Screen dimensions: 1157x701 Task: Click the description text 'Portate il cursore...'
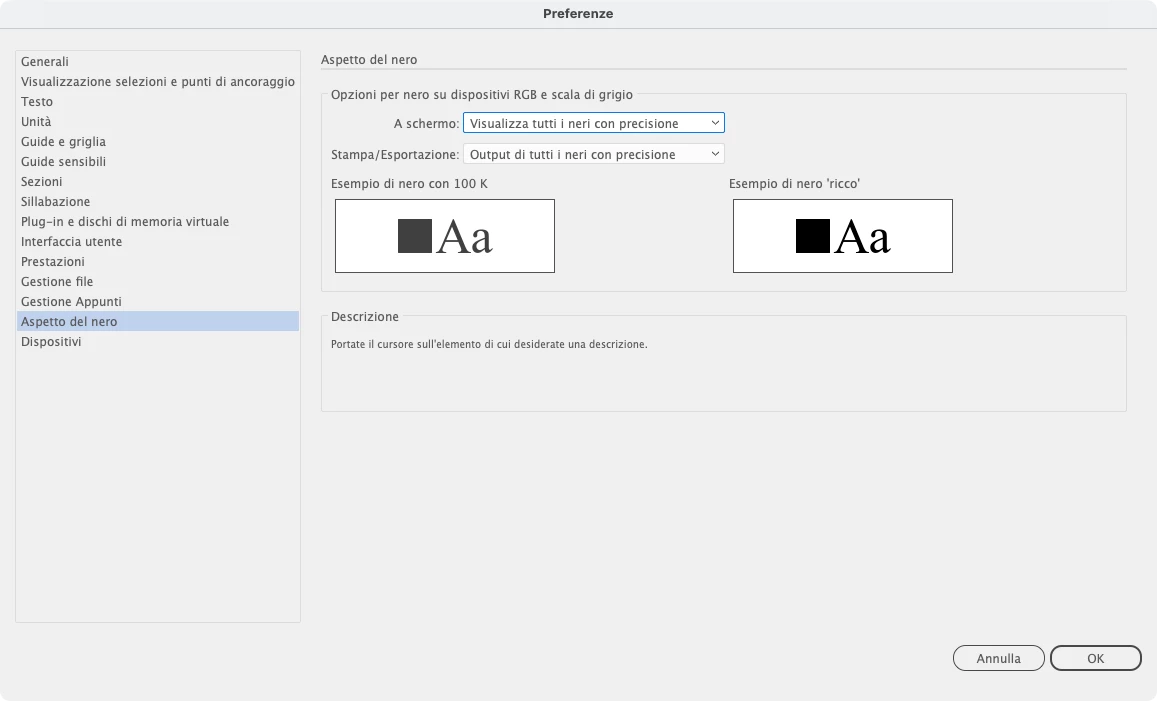(x=488, y=345)
